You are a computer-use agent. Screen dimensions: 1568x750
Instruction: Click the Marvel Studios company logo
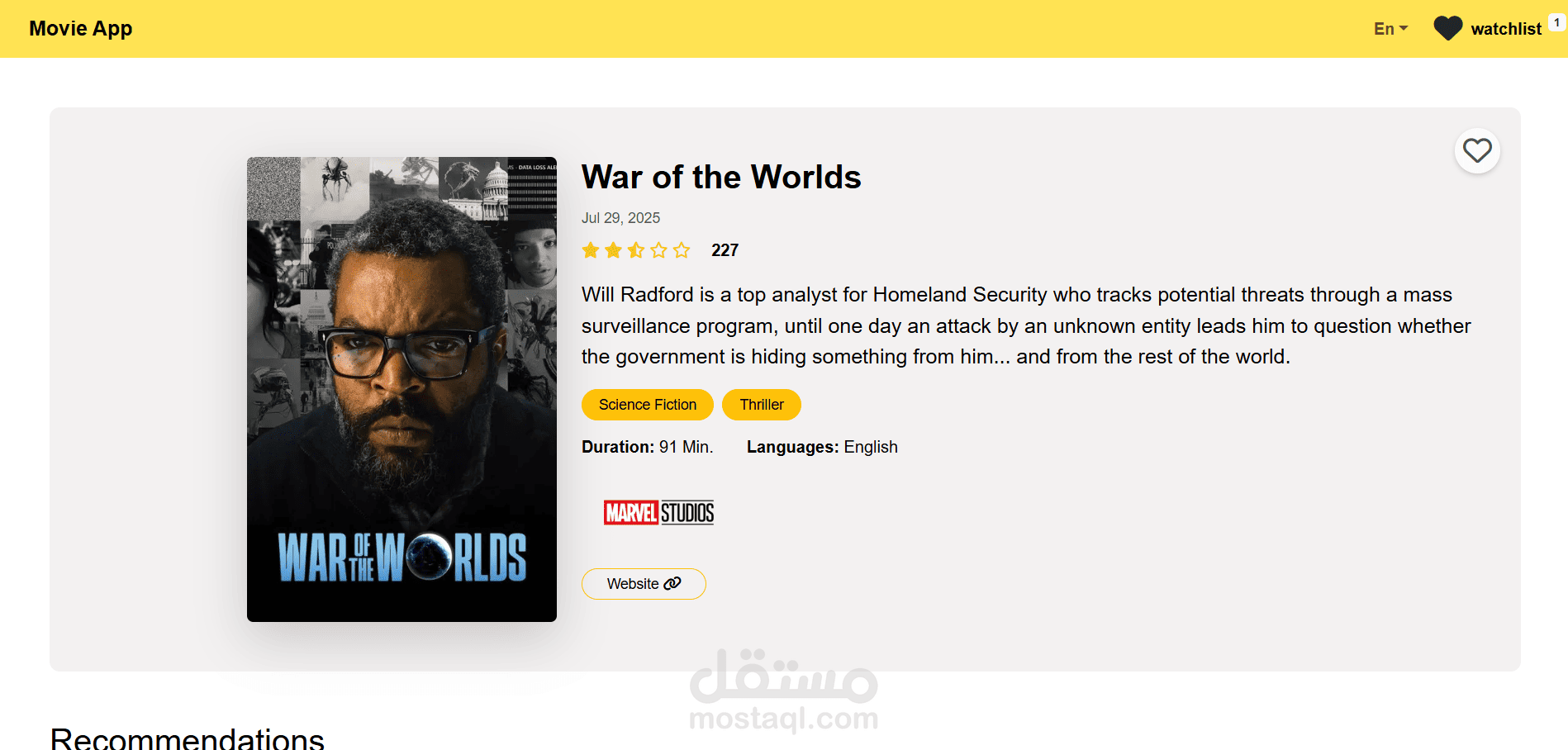point(659,513)
